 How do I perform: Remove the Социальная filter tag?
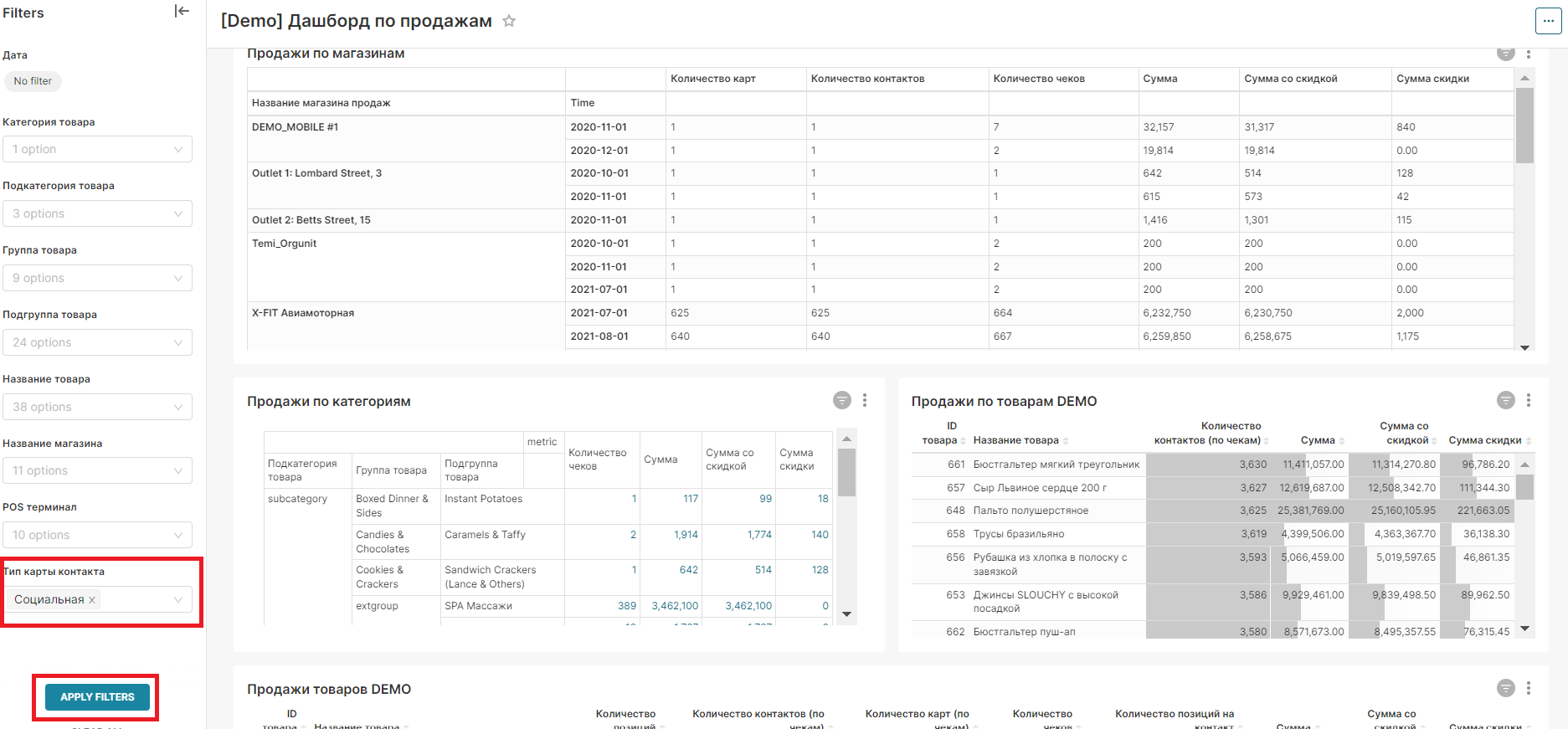click(92, 600)
